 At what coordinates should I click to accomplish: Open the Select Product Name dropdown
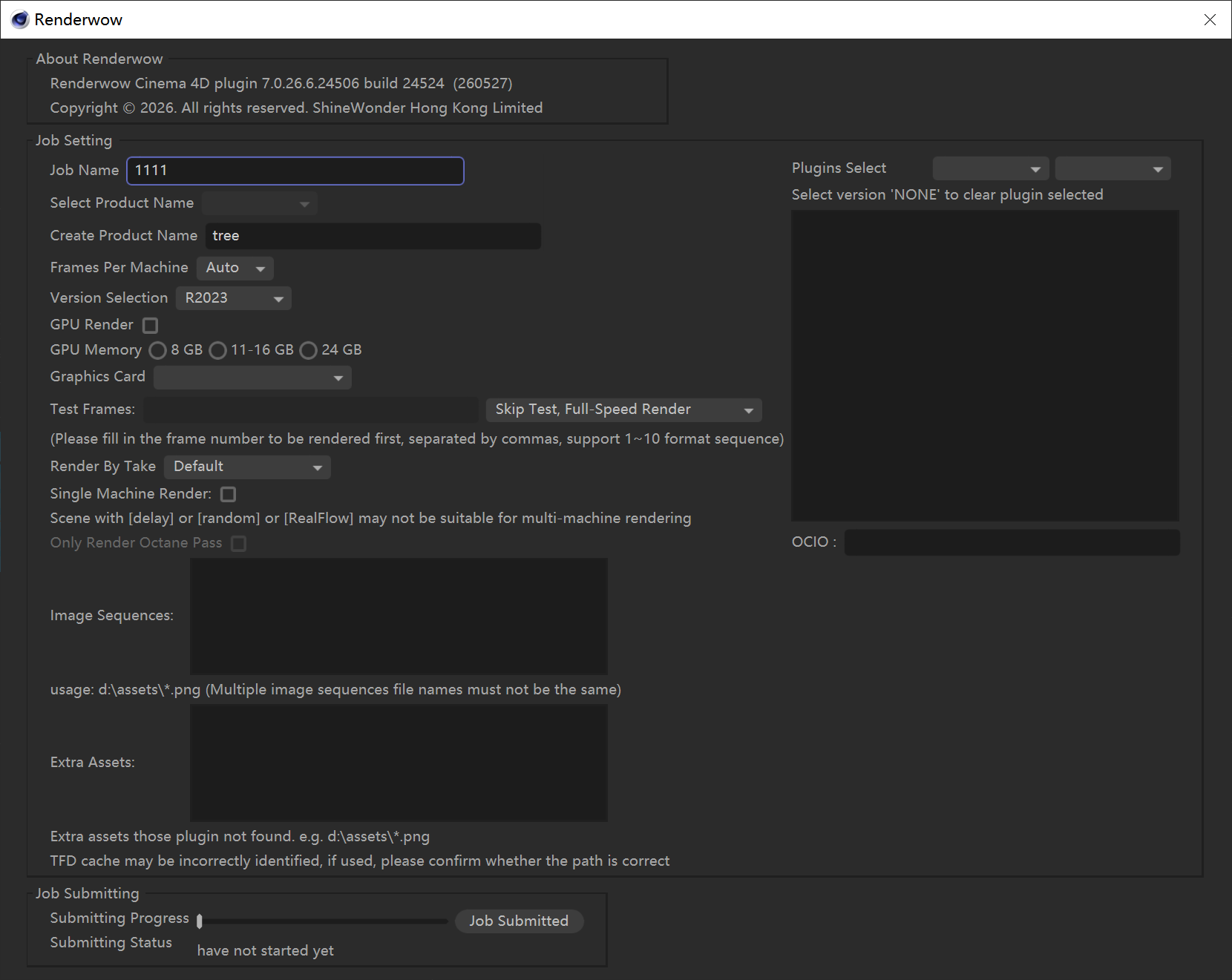point(260,203)
